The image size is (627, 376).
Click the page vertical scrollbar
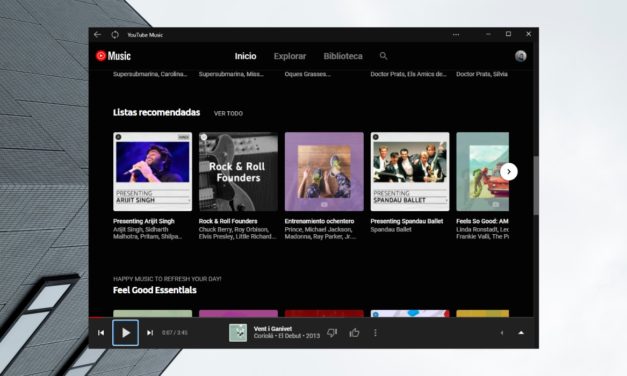point(536,186)
